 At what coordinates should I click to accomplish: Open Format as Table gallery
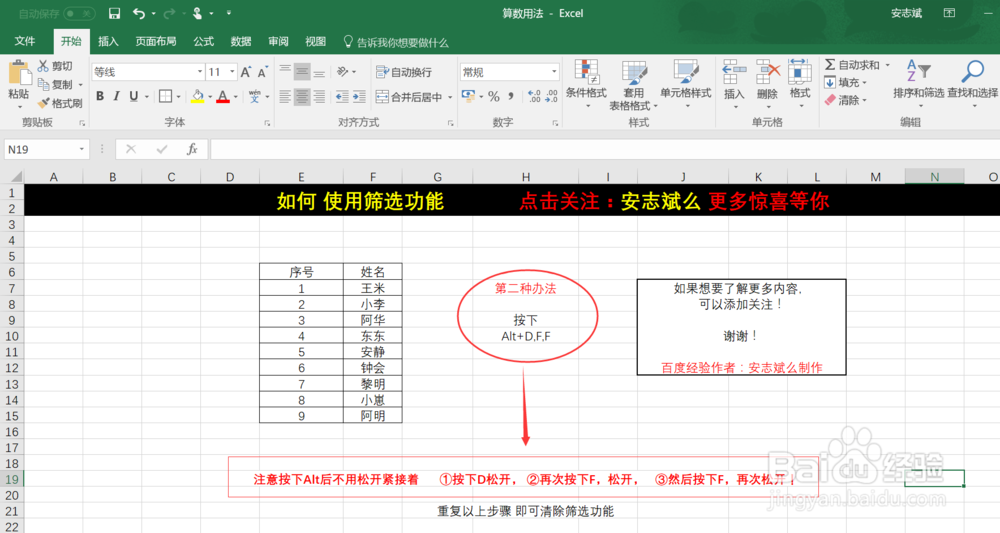(633, 85)
